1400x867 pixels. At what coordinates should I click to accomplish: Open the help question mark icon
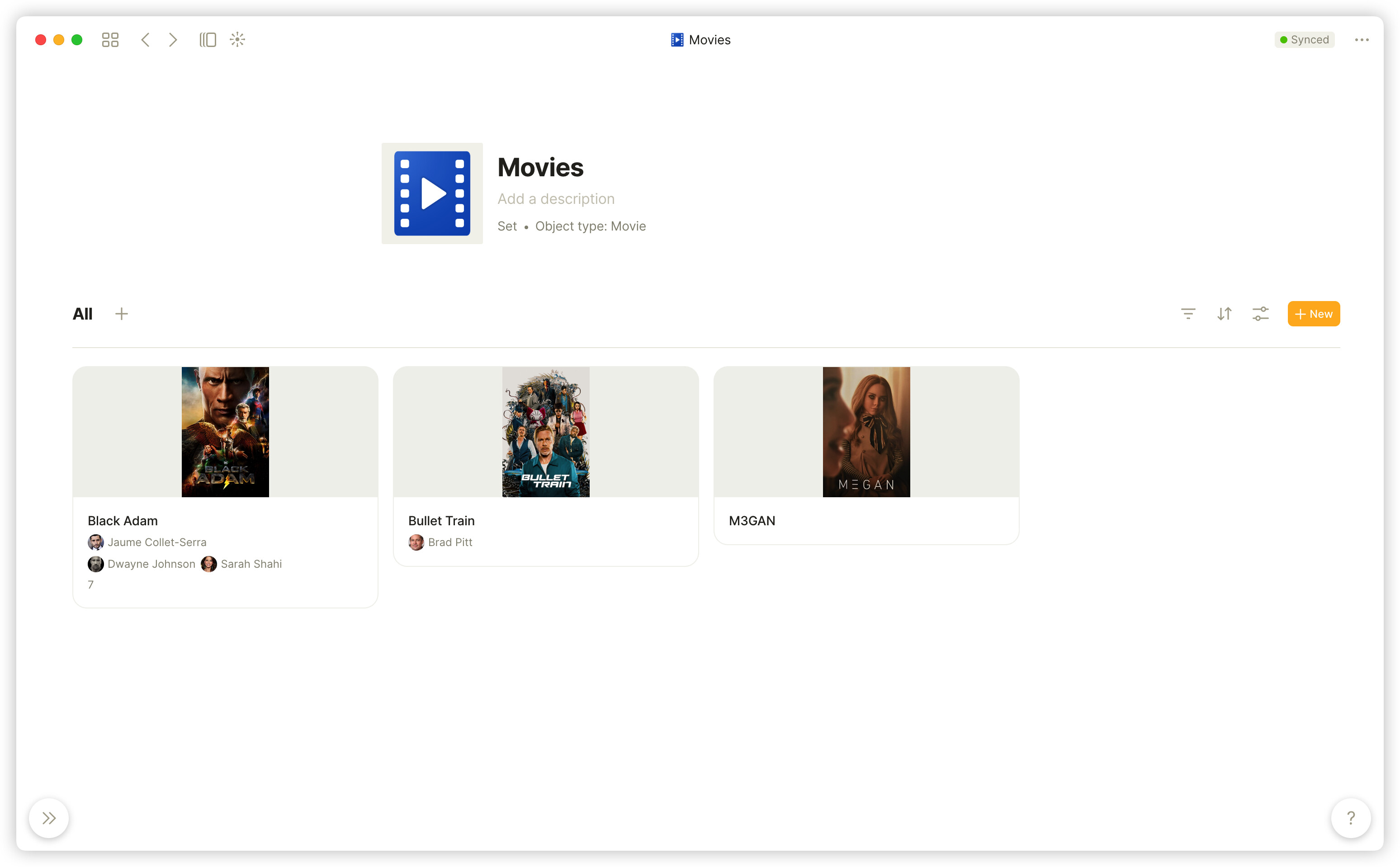(1352, 818)
